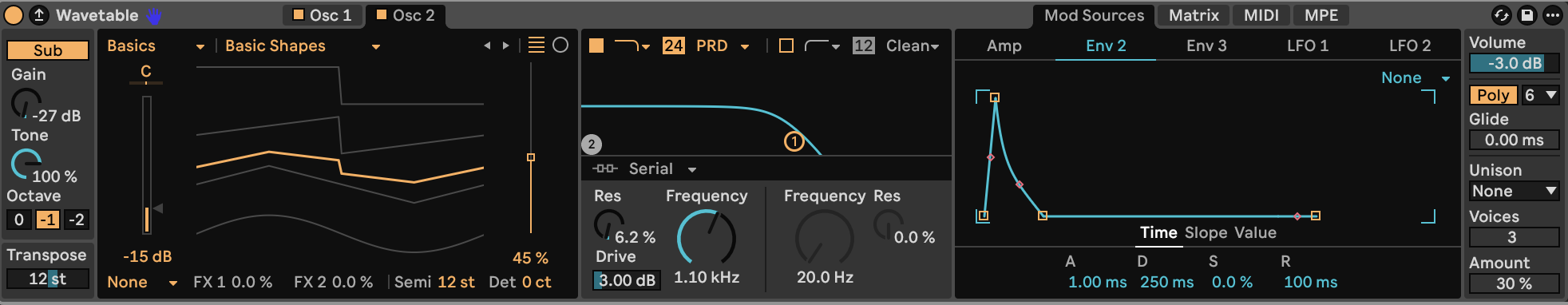Screen dimensions: 1568x305
Task: Click the blue hand icon beside Wavetable
Action: tap(153, 15)
